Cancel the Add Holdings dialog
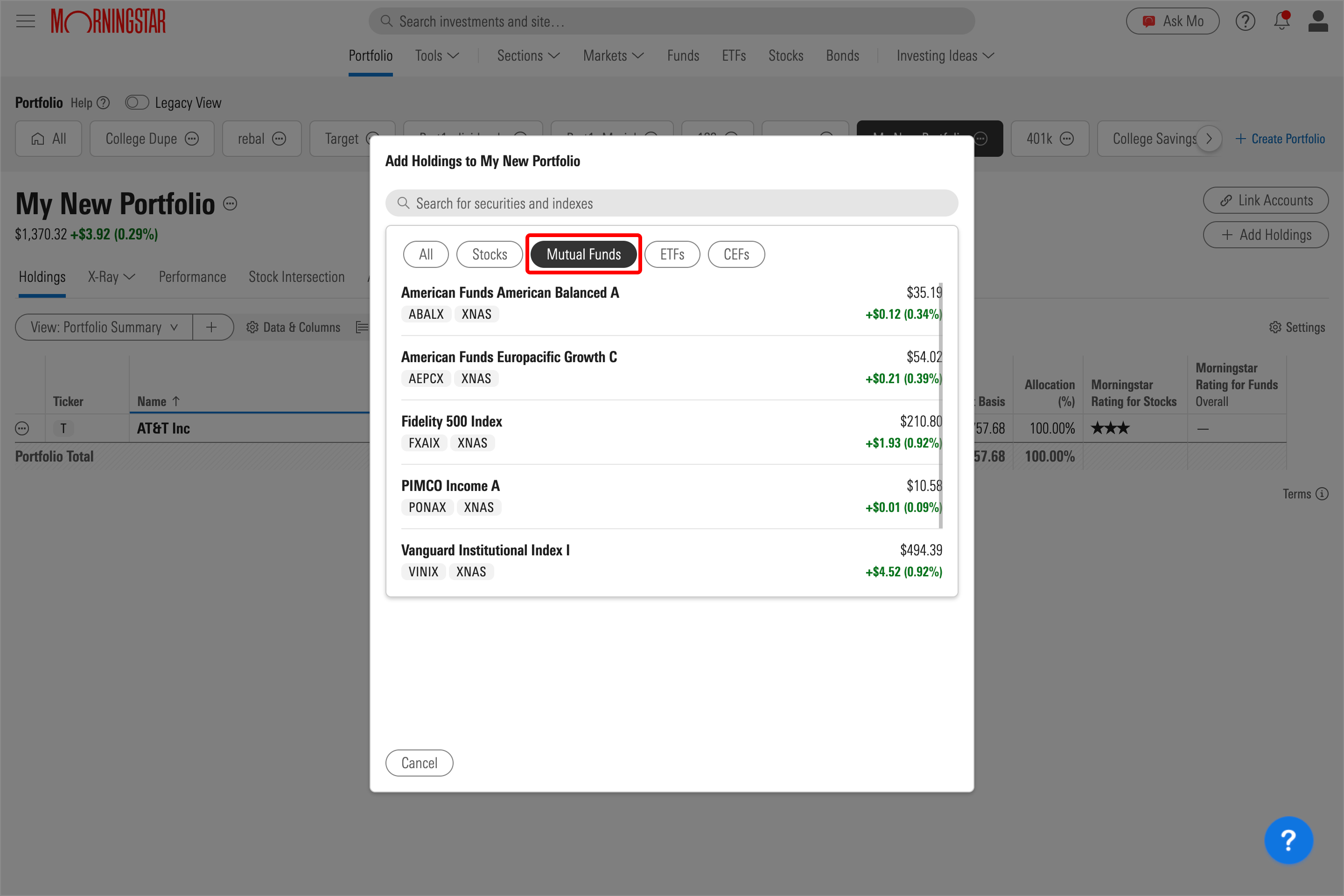1344x896 pixels. point(419,763)
